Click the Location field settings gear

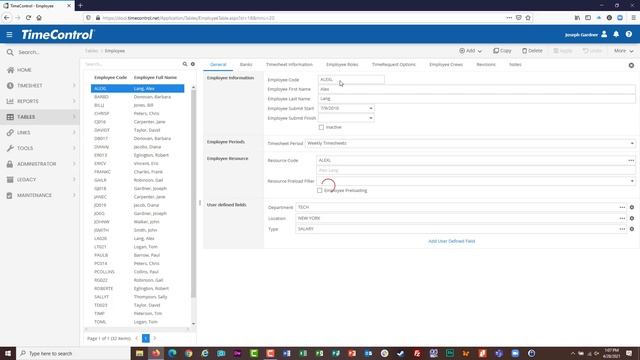point(632,218)
